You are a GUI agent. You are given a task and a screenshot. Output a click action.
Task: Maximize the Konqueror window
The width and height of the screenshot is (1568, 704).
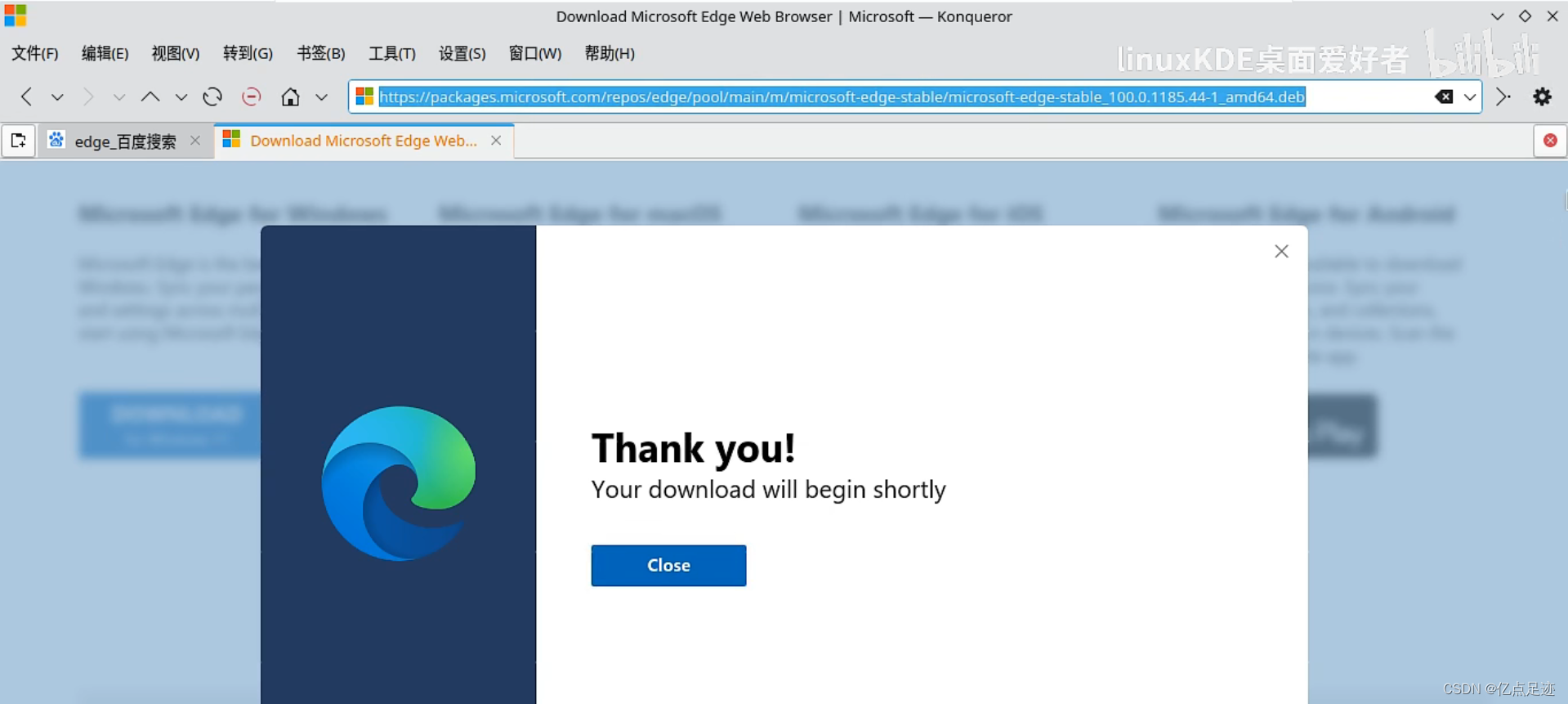click(1525, 16)
